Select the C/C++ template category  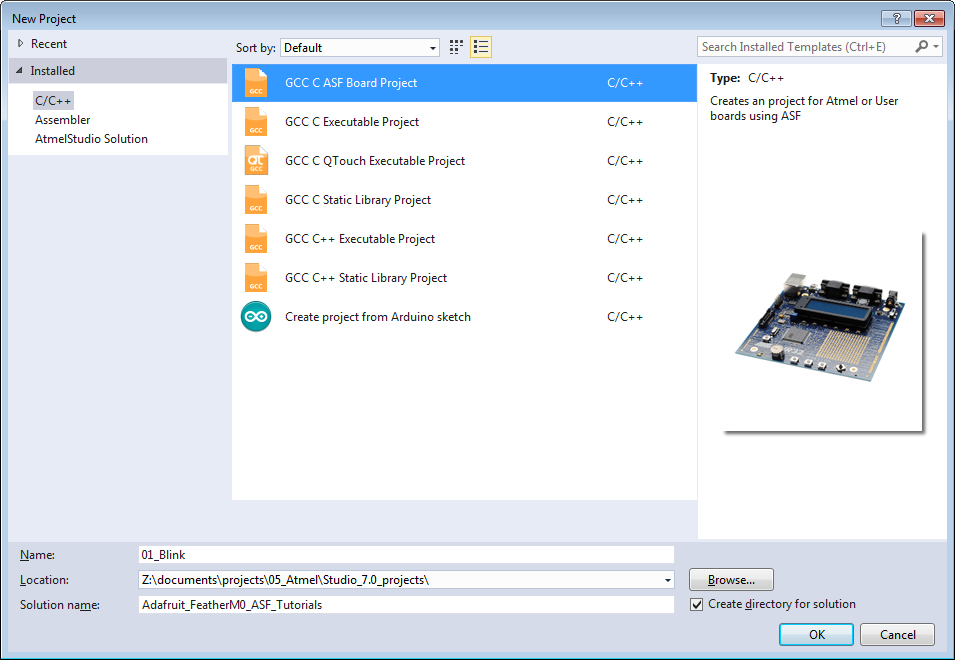coord(53,100)
